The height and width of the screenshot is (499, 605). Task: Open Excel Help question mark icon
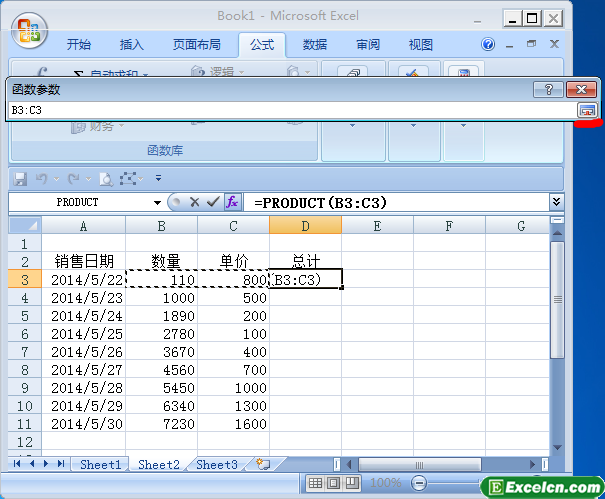489,45
